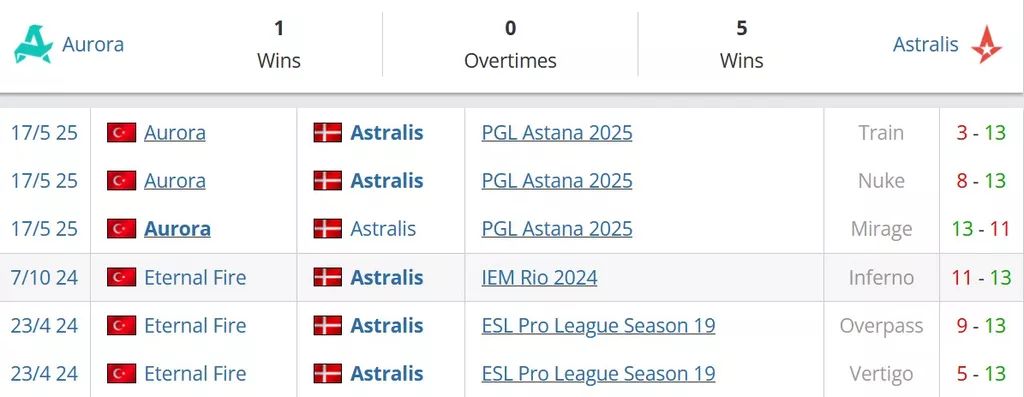Viewport: 1024px width, 397px height.
Task: Open PGL Astana 2025 link for Train
Action: [557, 133]
